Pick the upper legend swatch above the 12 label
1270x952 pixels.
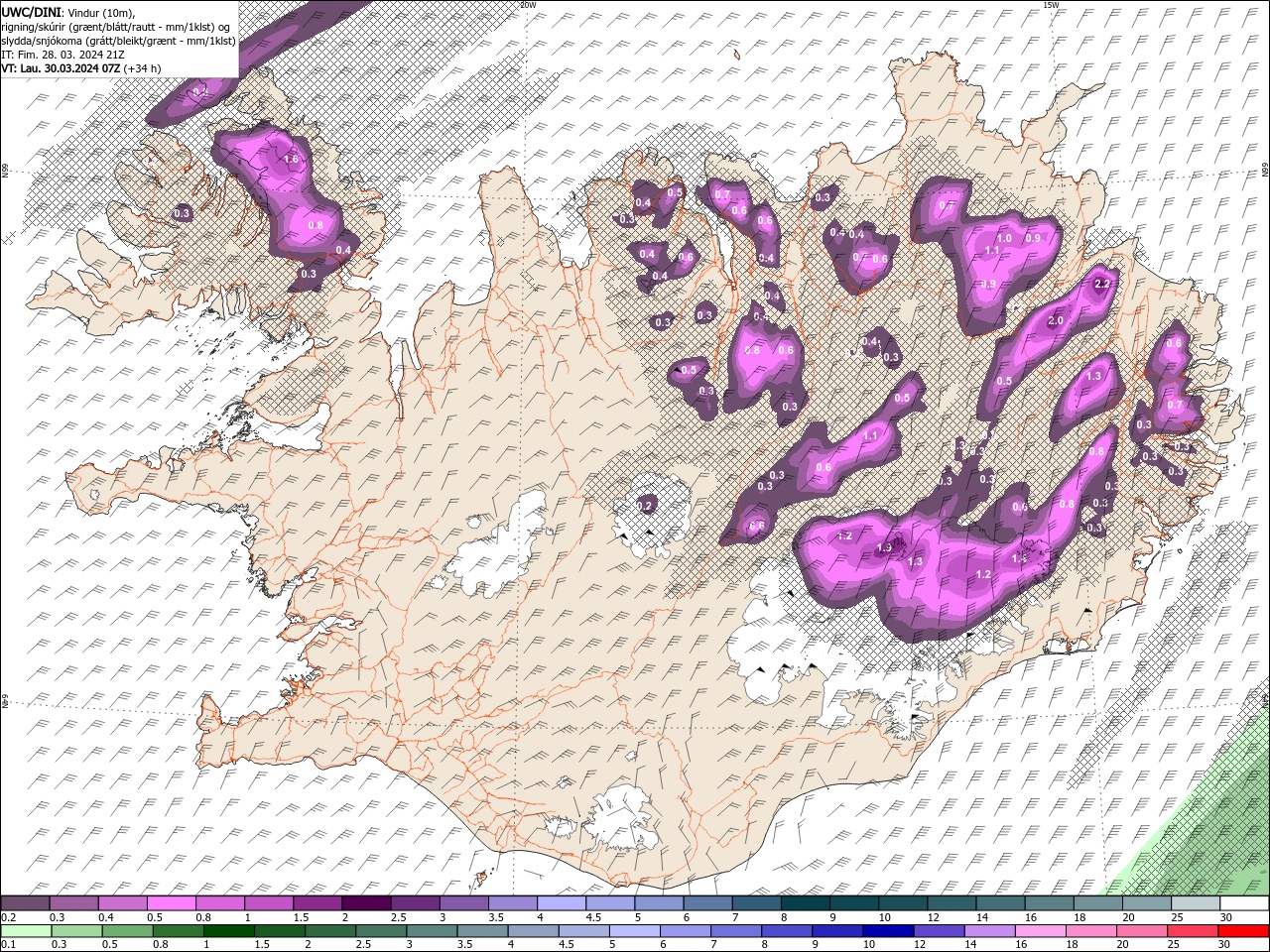pos(951,903)
